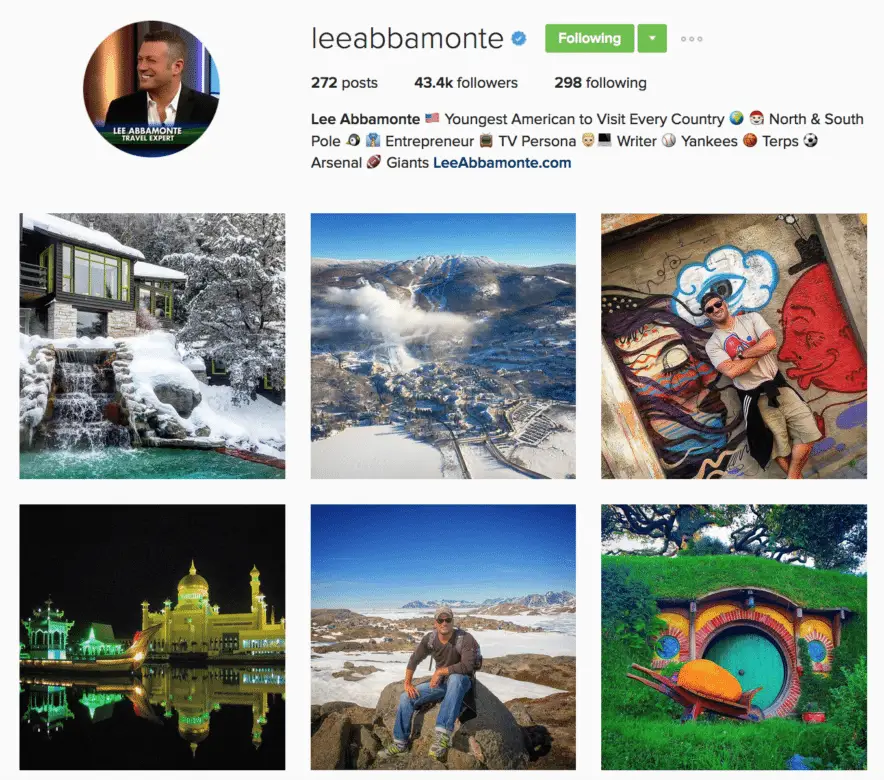Click the 272 posts count
Viewport: 884px width, 780px height.
click(344, 83)
